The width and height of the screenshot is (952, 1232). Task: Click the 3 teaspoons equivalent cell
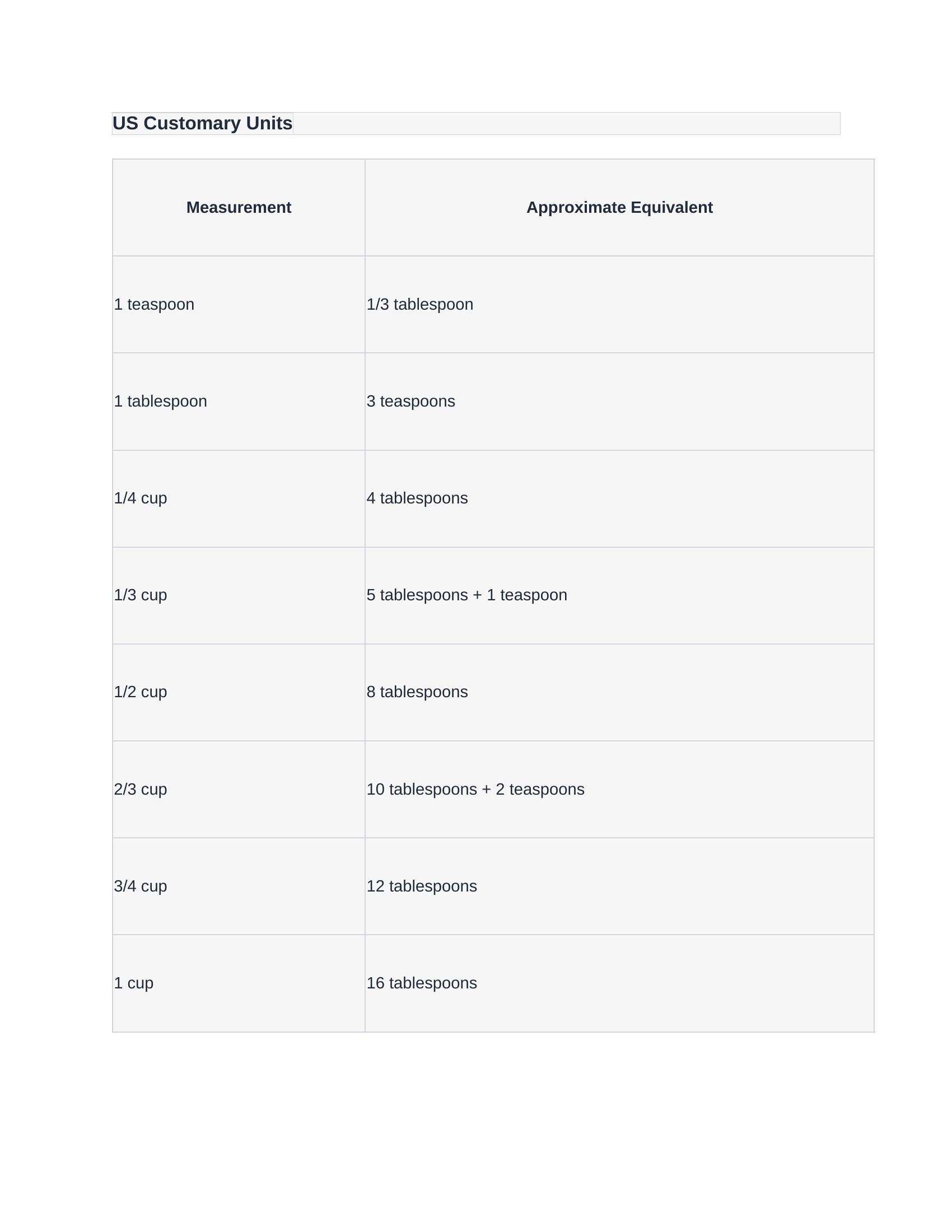coord(619,402)
